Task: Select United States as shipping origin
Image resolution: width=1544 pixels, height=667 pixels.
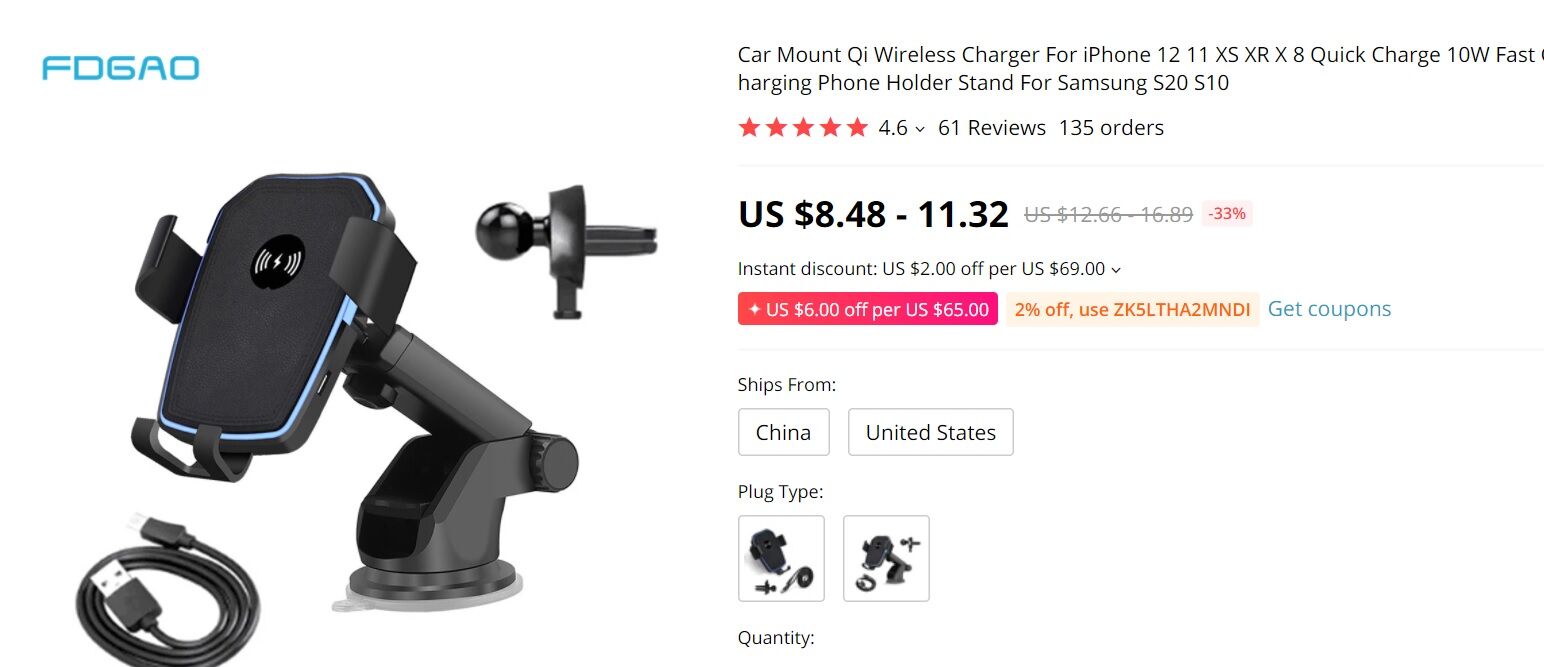Action: click(x=931, y=432)
